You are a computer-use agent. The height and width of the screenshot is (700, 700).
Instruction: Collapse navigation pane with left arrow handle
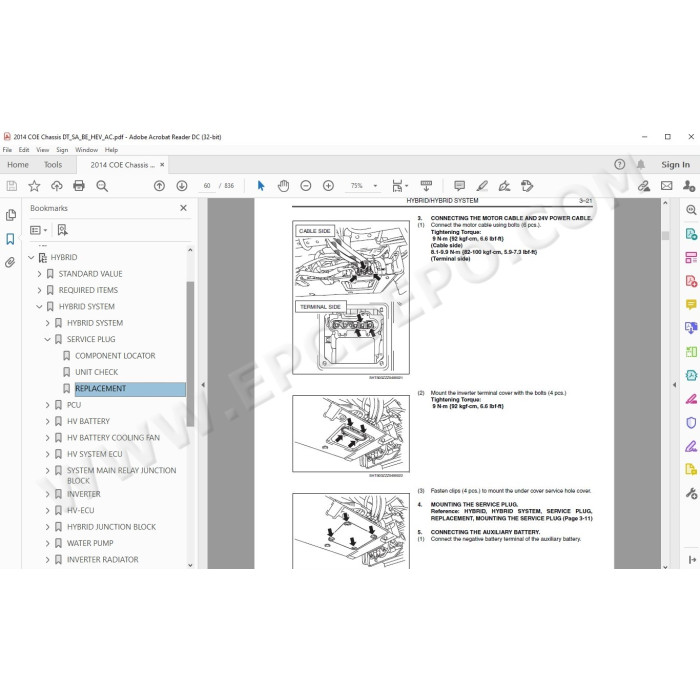[x=203, y=384]
